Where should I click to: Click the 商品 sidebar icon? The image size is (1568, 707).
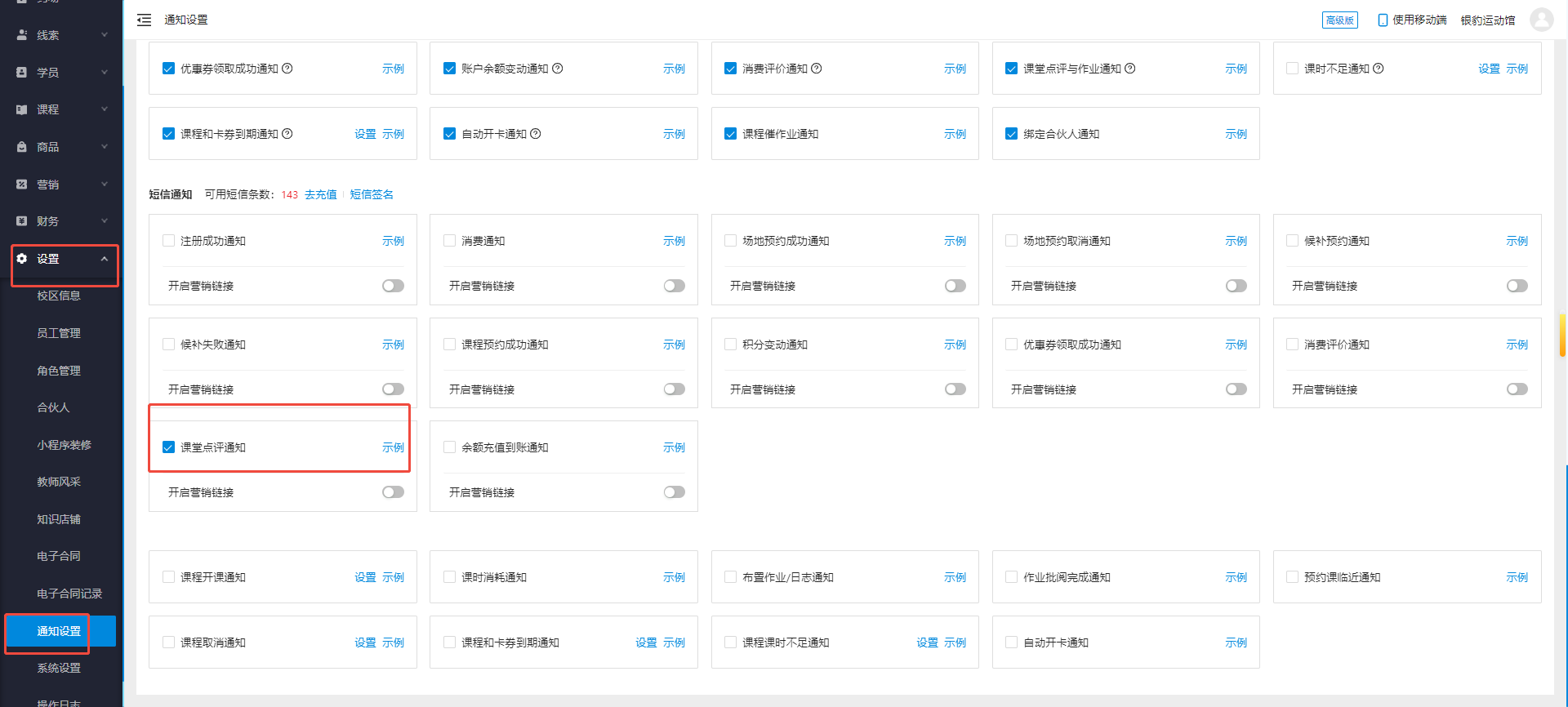[22, 147]
